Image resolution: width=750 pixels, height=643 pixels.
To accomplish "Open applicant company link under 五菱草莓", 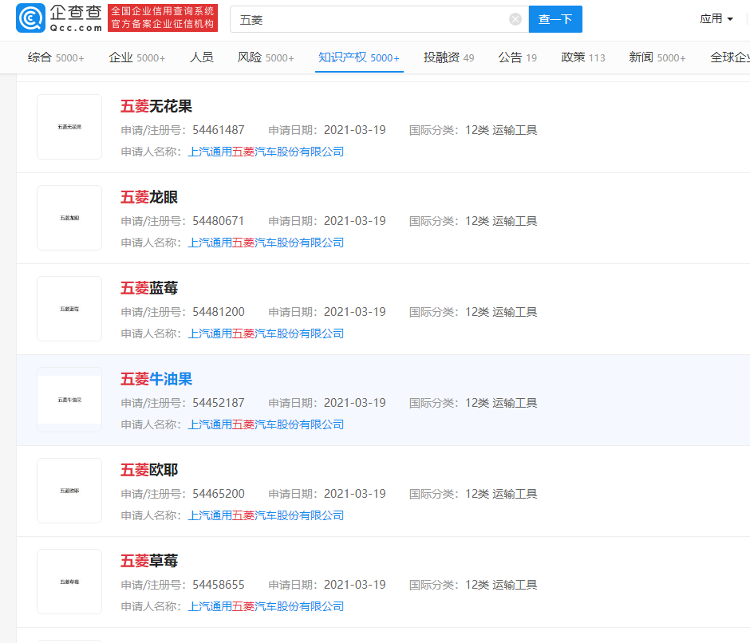I will tap(266, 606).
